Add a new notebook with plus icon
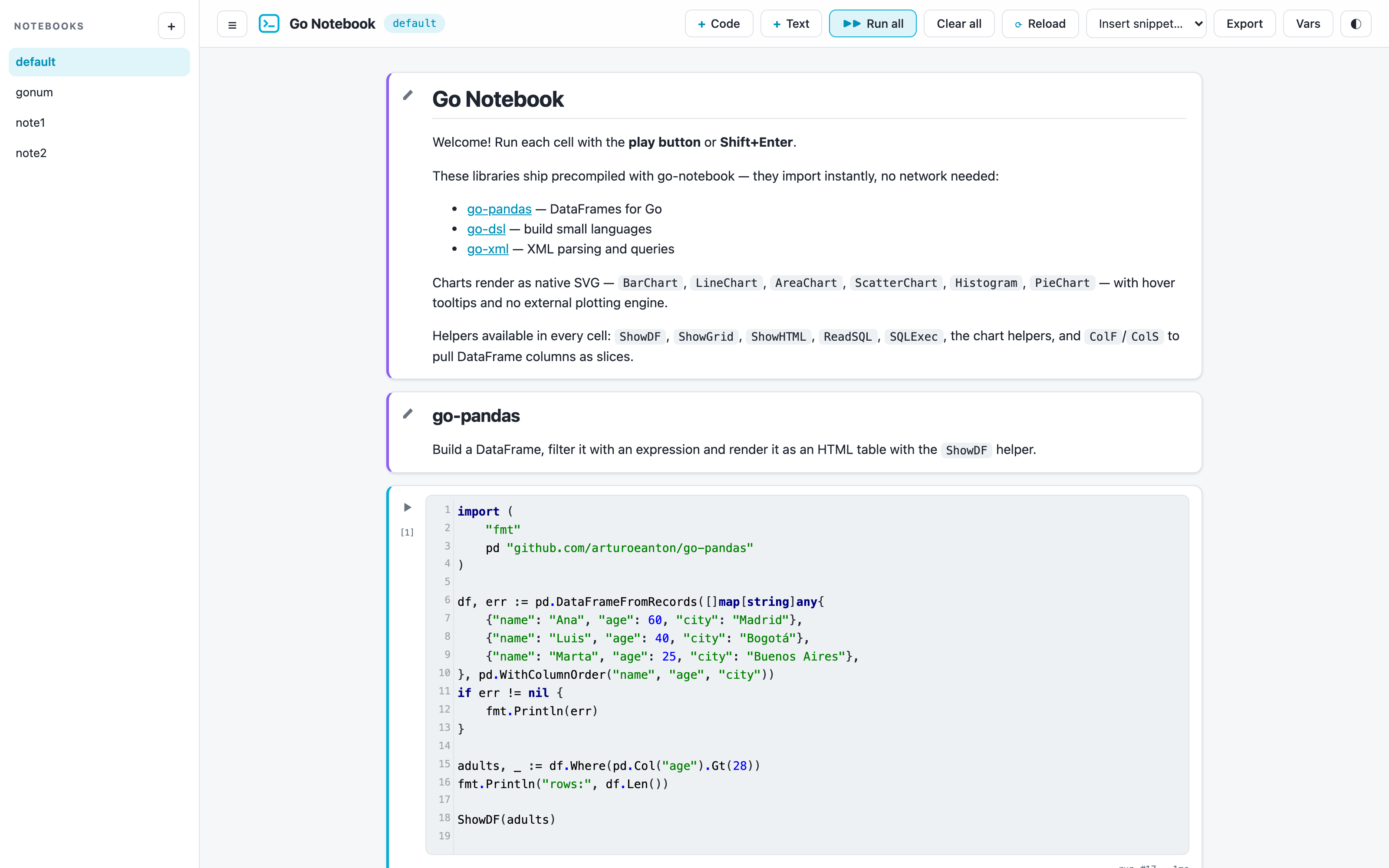1389x868 pixels. (x=171, y=26)
